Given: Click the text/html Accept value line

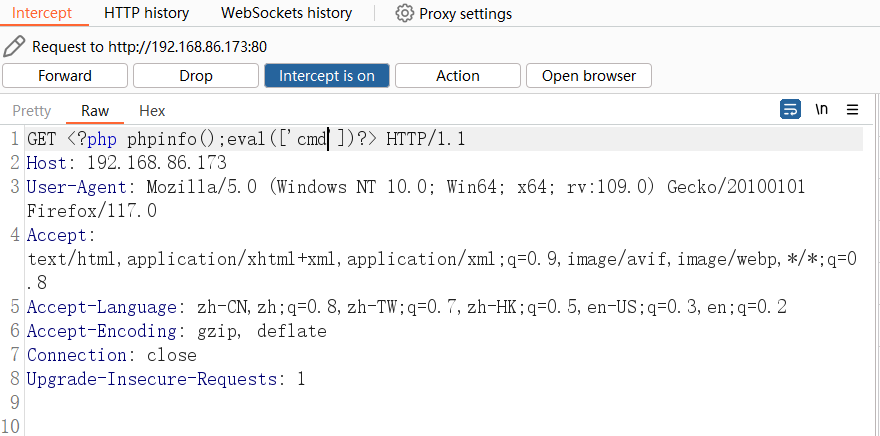Looking at the screenshot, I should [442, 259].
